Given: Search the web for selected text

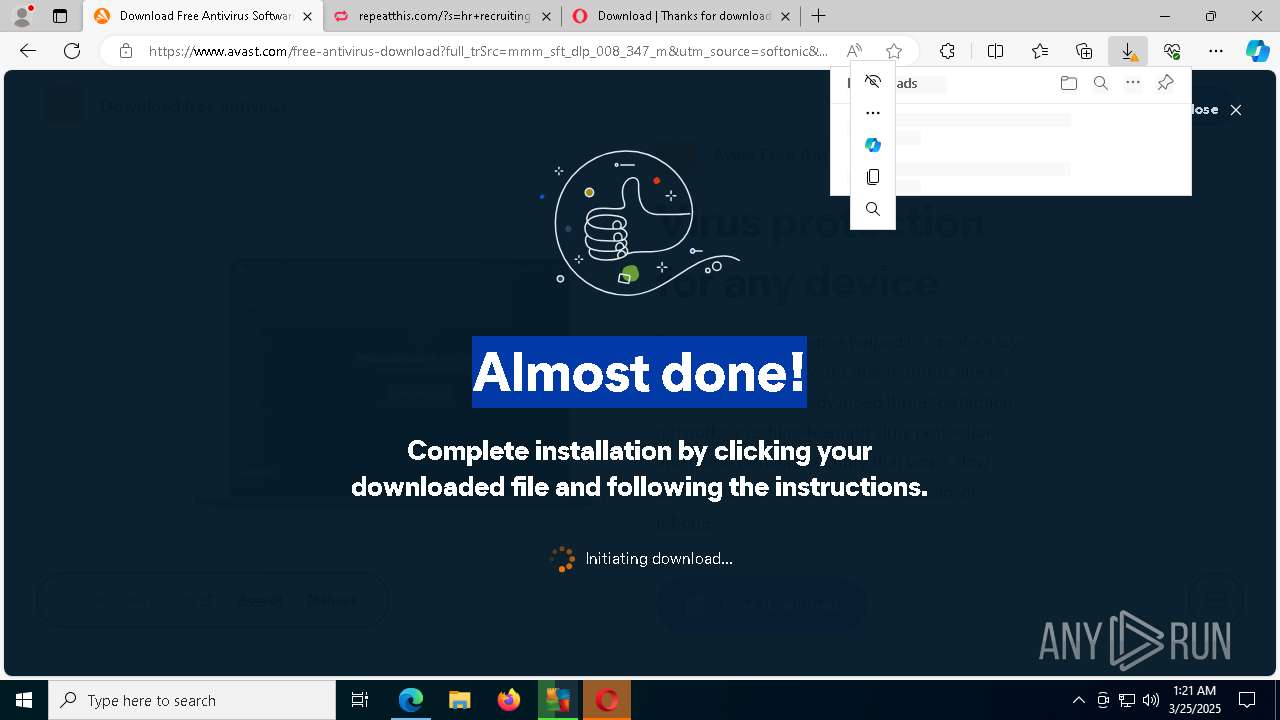Looking at the screenshot, I should pos(873,209).
